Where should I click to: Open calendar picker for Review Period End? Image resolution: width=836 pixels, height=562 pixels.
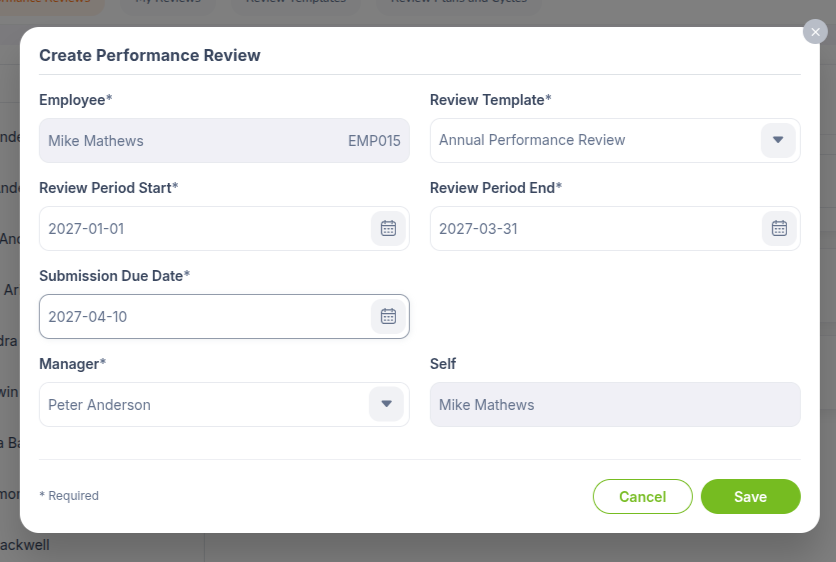(779, 228)
